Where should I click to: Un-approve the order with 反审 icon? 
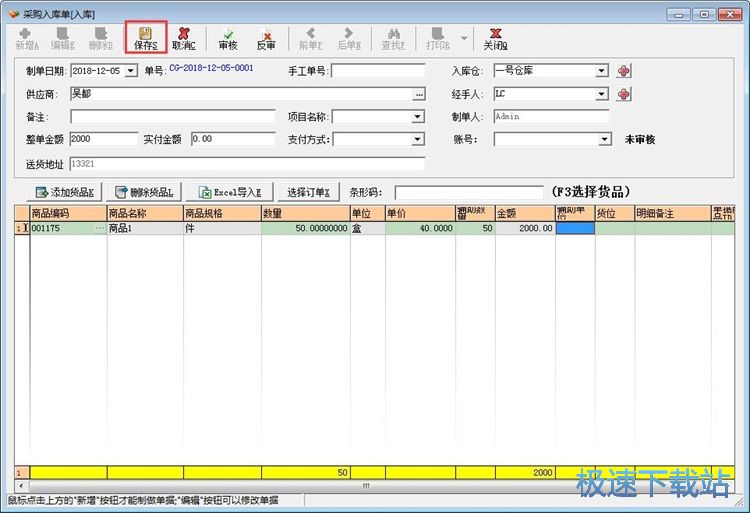tap(266, 39)
